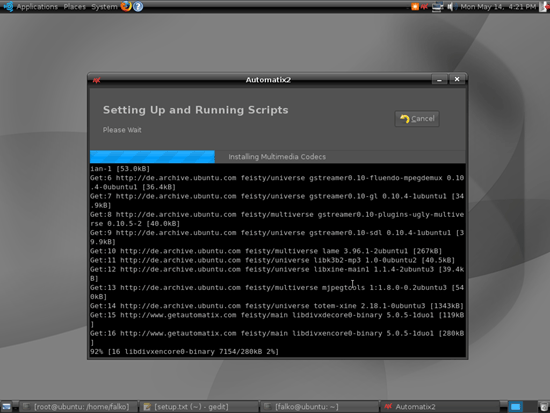Screen dimensions: 550x413
Task: Open the network monitor tray icon
Action: coord(437,6)
